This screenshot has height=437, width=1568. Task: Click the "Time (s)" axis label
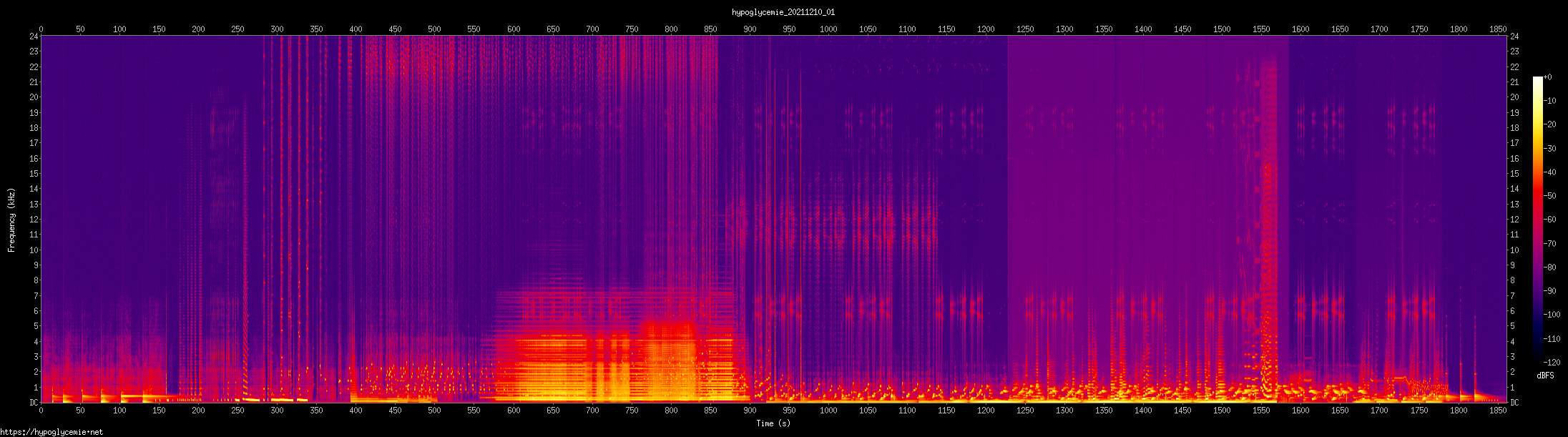tap(773, 423)
